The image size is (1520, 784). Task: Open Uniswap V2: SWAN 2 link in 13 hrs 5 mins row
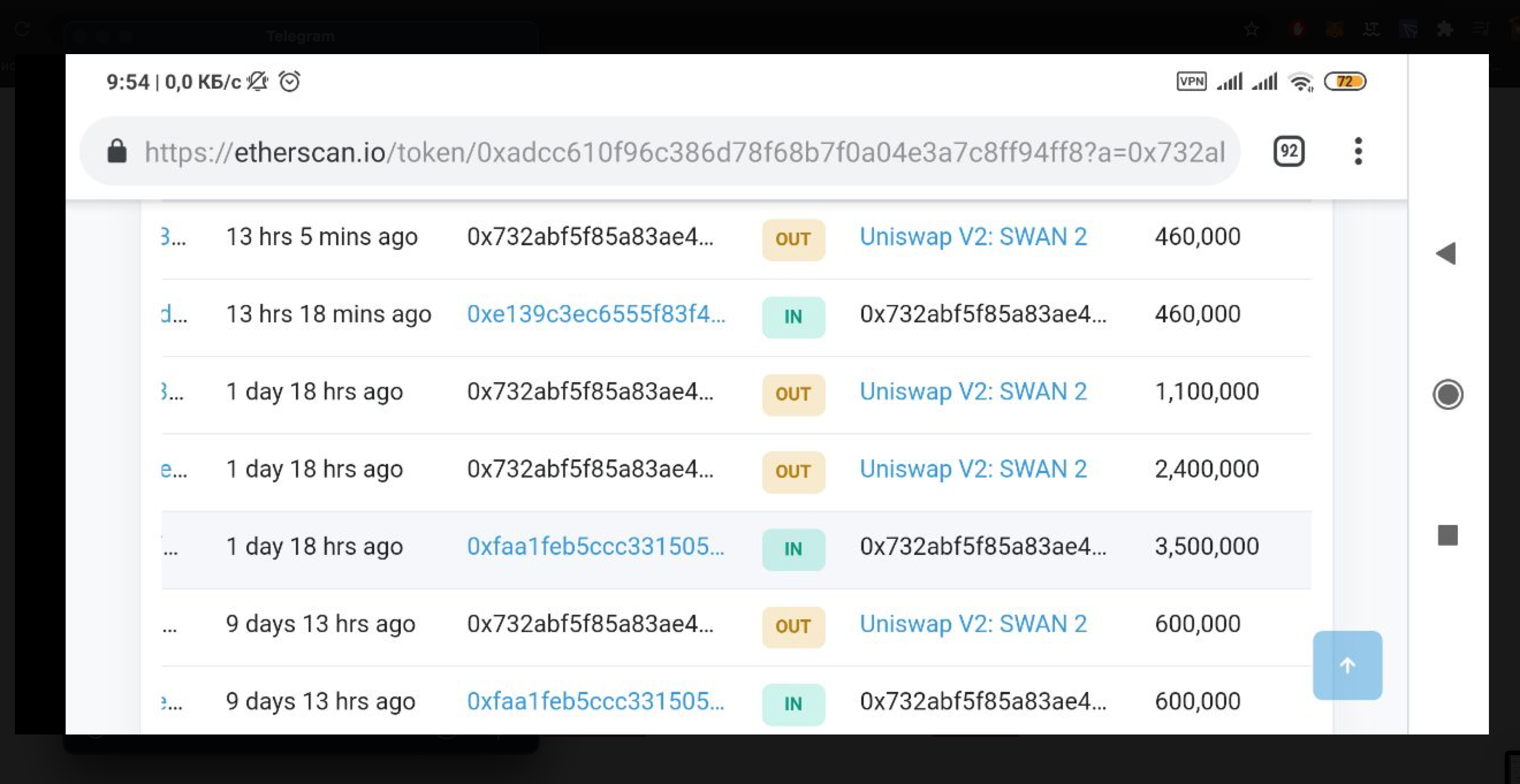[x=973, y=237]
